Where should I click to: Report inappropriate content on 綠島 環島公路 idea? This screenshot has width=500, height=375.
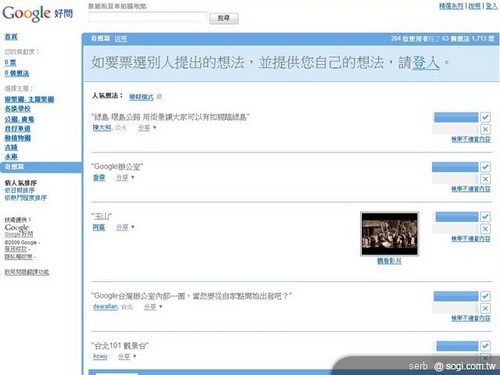click(471, 139)
